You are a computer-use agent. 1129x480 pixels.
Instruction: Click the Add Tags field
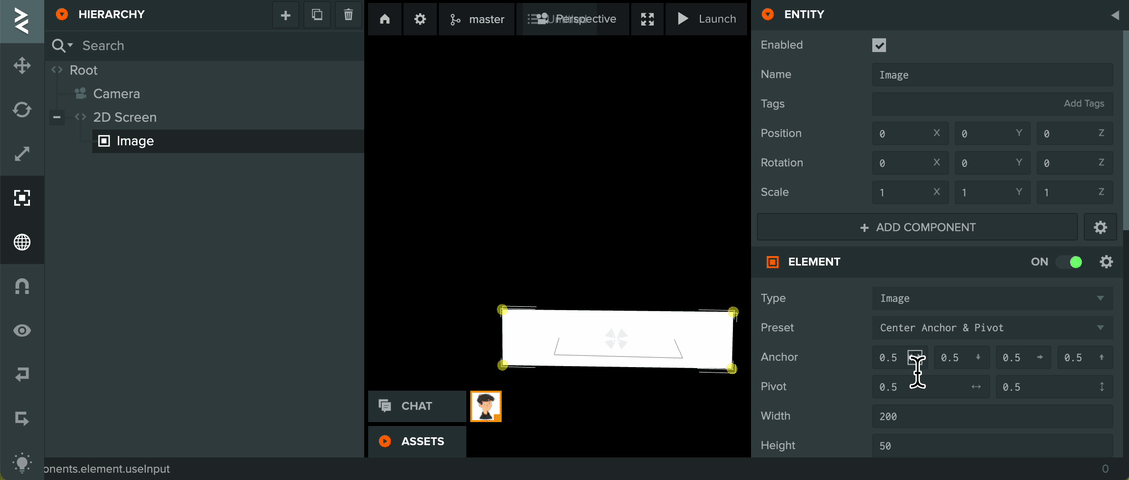(x=992, y=104)
